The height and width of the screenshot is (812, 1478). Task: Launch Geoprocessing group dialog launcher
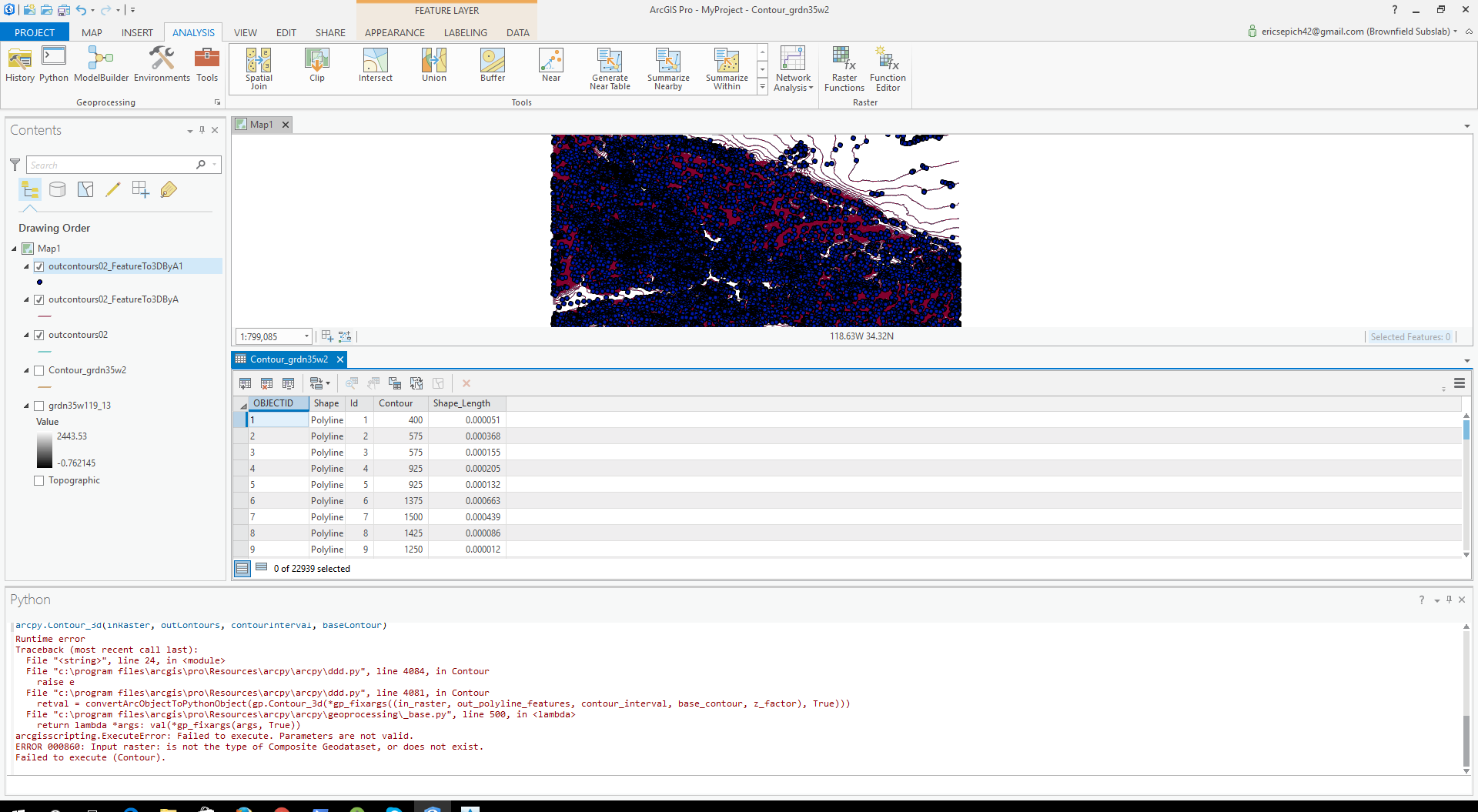click(217, 102)
